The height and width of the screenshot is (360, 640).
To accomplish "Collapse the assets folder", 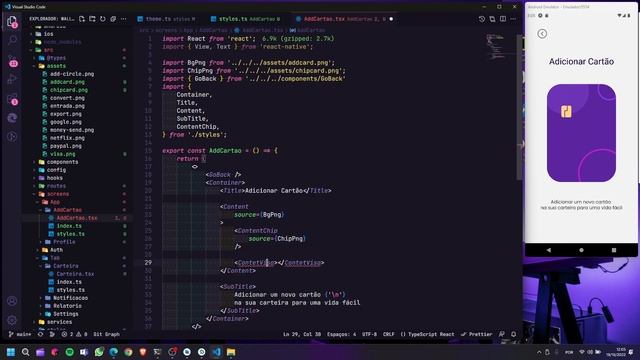I will click(56, 66).
